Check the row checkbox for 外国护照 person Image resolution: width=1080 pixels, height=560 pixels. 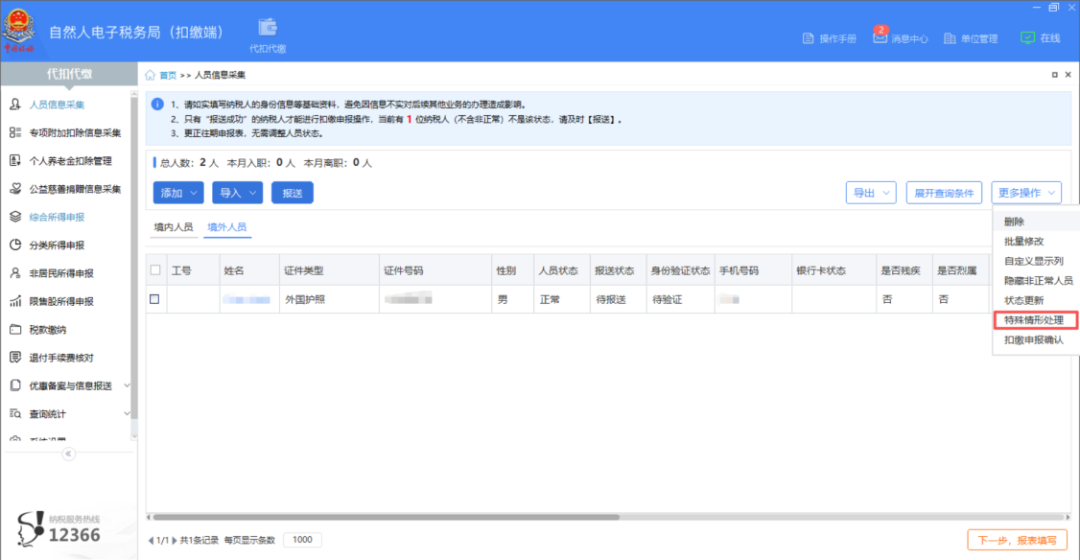155,299
